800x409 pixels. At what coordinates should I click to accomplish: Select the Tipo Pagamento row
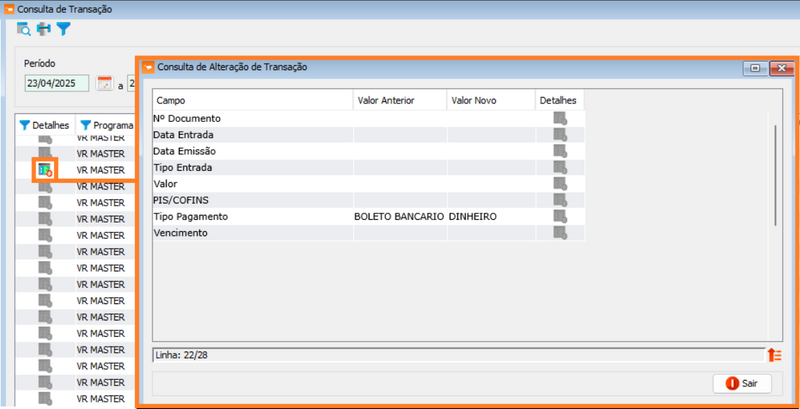tap(250, 216)
